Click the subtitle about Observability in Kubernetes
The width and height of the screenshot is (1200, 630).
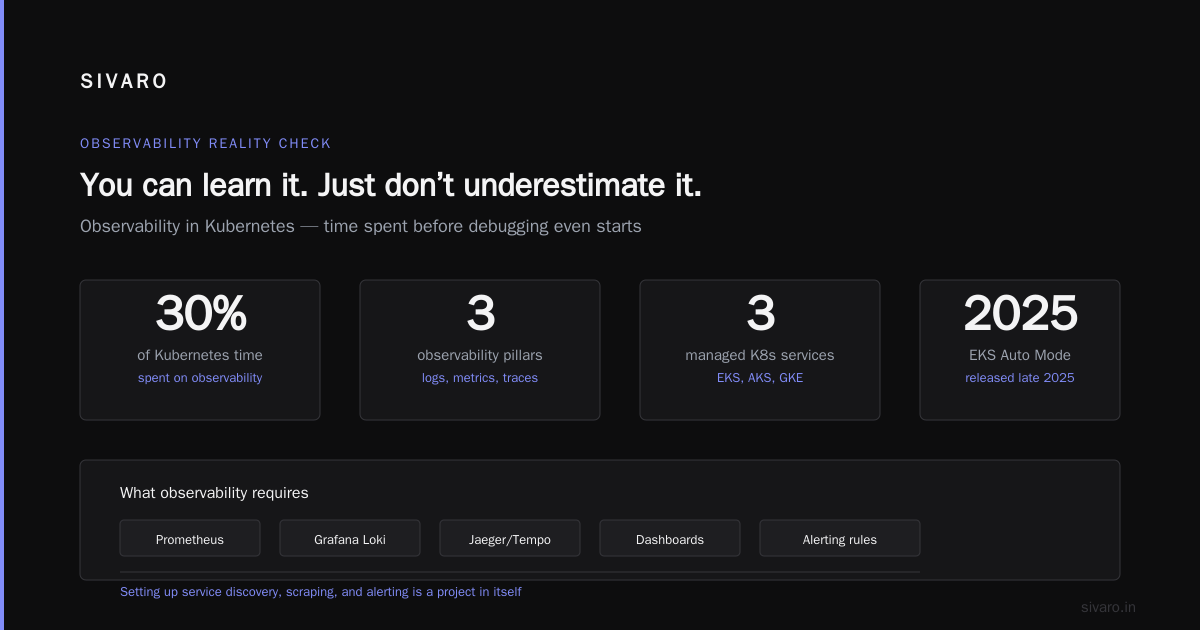pyautogui.click(x=361, y=226)
